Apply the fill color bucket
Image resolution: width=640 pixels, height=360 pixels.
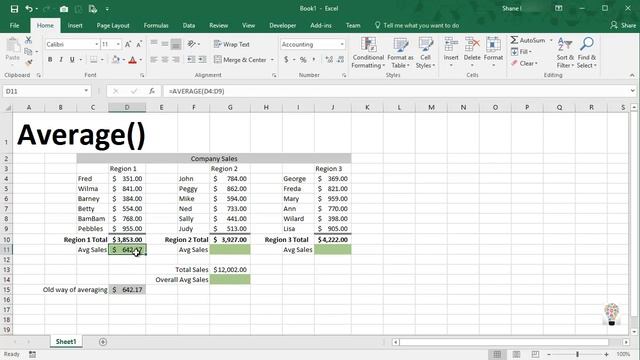(x=116, y=60)
